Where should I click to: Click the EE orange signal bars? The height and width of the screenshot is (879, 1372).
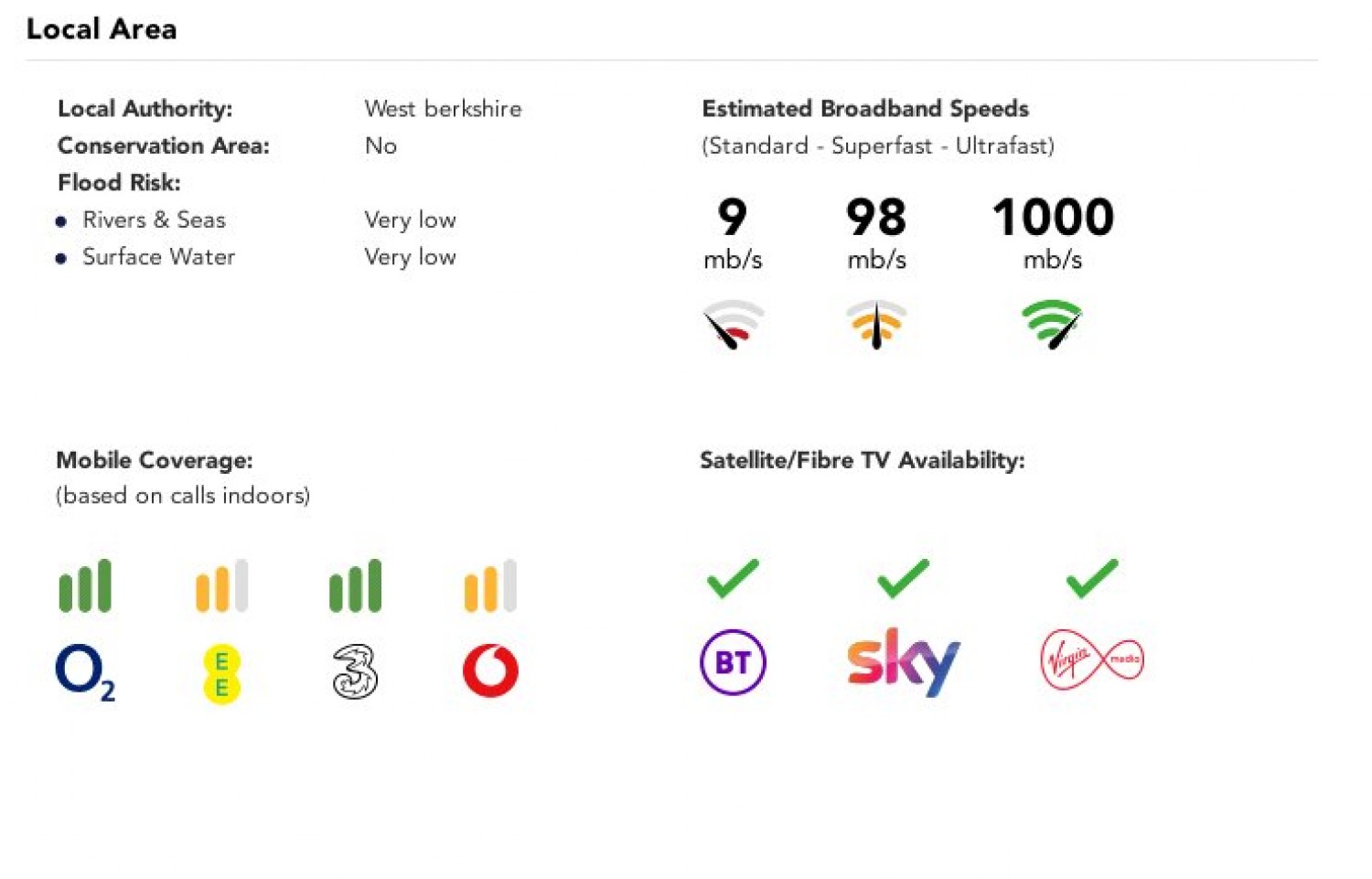coord(221,586)
